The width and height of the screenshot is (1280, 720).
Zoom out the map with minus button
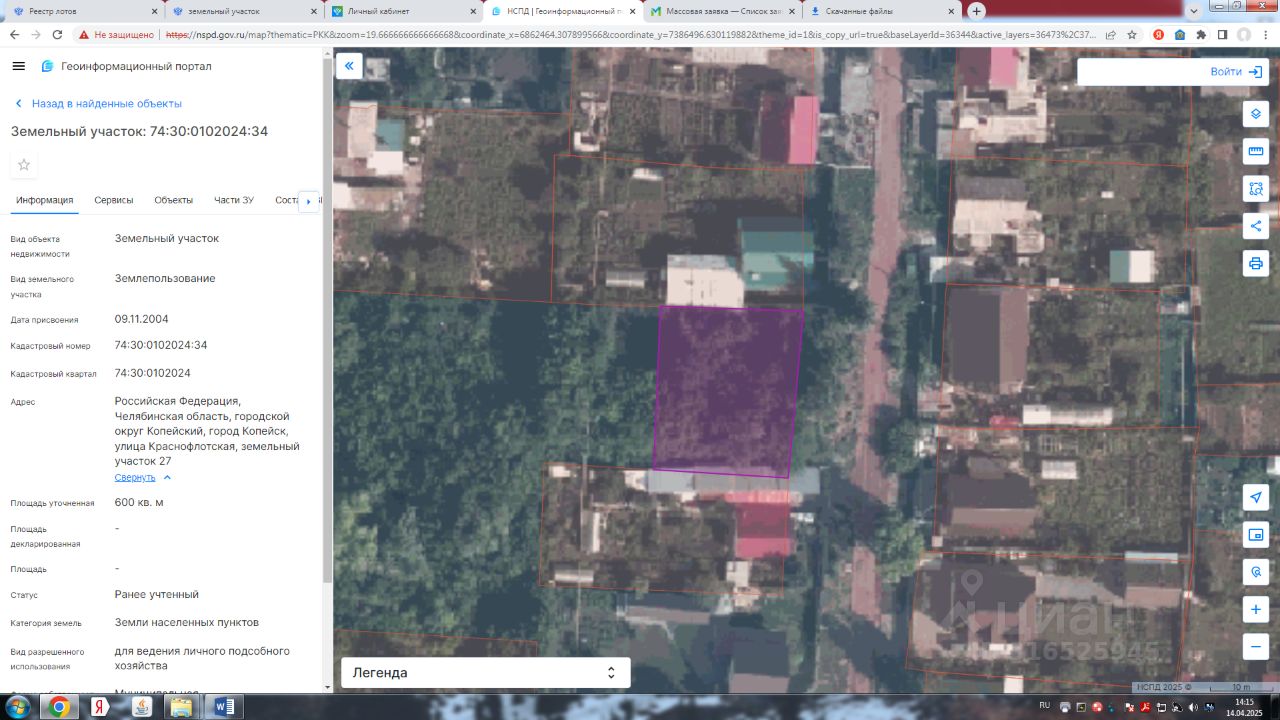click(1256, 646)
